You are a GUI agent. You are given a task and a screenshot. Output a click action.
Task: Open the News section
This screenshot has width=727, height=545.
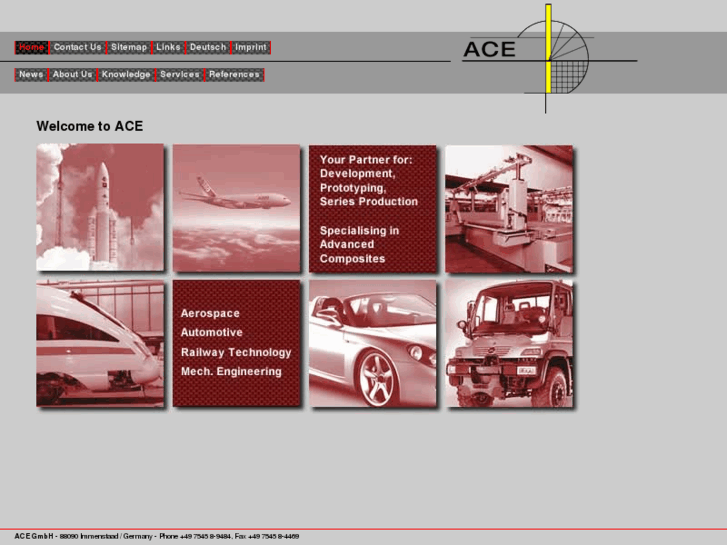pos(31,75)
